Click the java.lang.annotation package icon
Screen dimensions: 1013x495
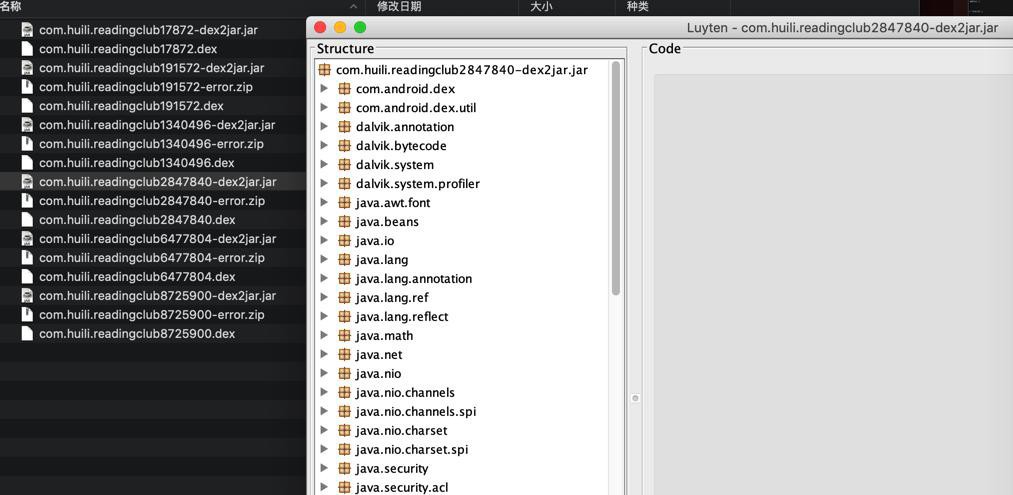(x=344, y=279)
